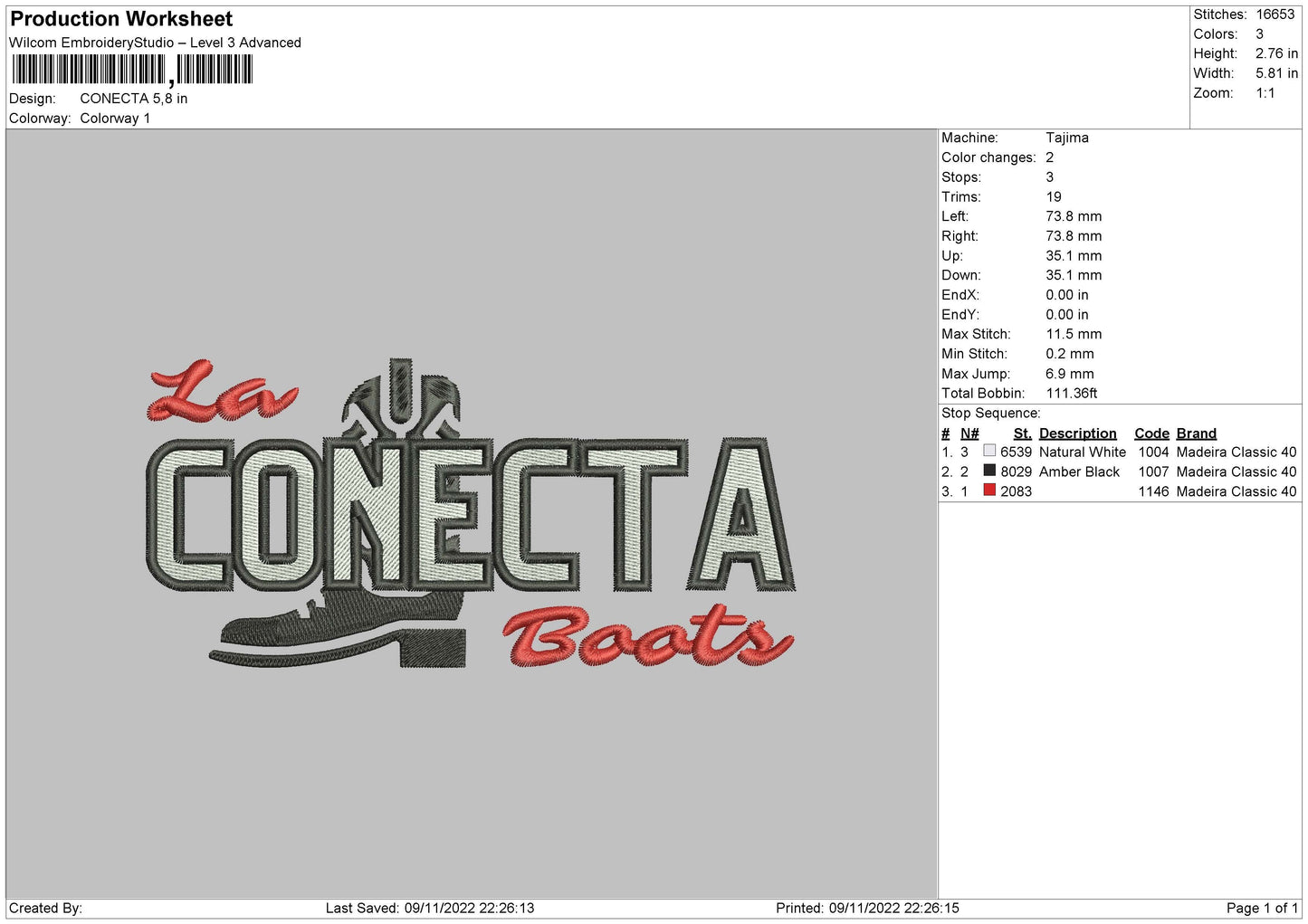
Task: Click the letter A in CONECTA design
Action: coord(741,513)
